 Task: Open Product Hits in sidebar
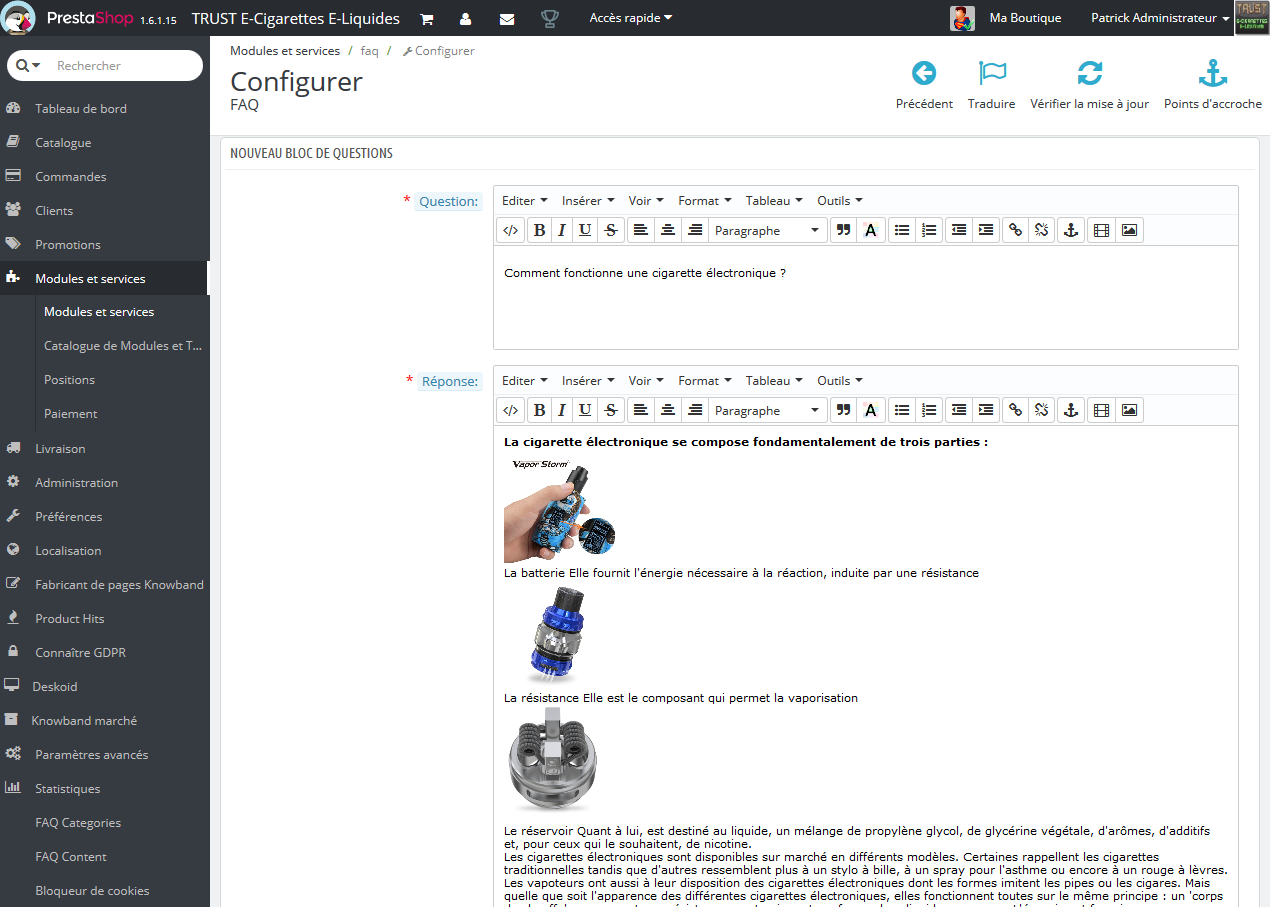[69, 619]
